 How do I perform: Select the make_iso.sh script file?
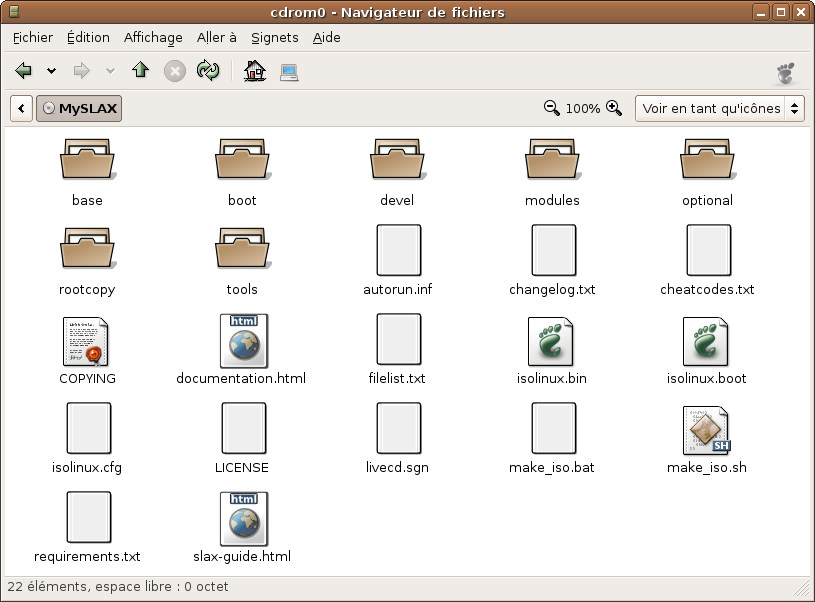coord(706,431)
